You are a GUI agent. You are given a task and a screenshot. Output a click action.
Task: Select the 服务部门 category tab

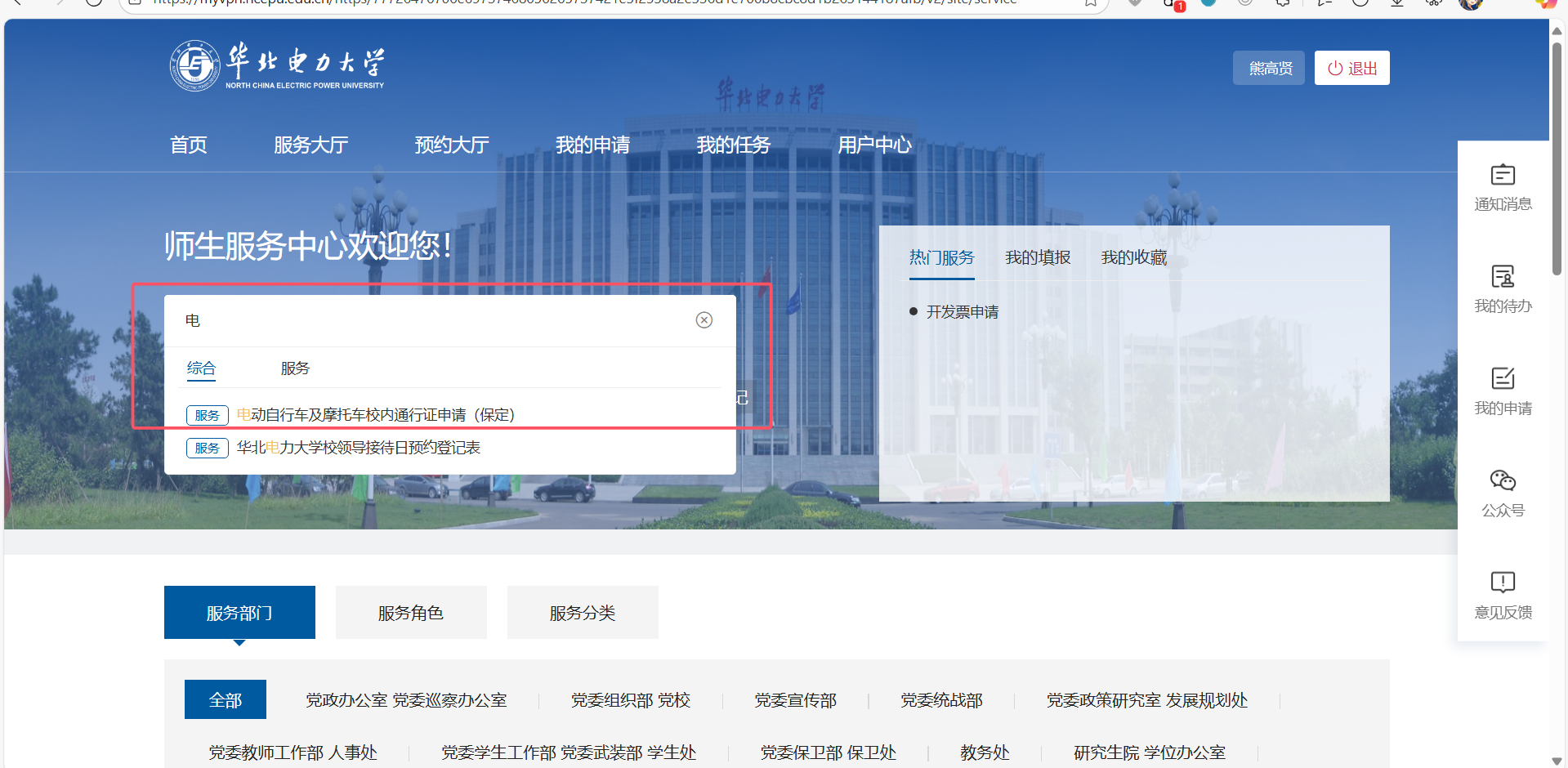tap(239, 613)
